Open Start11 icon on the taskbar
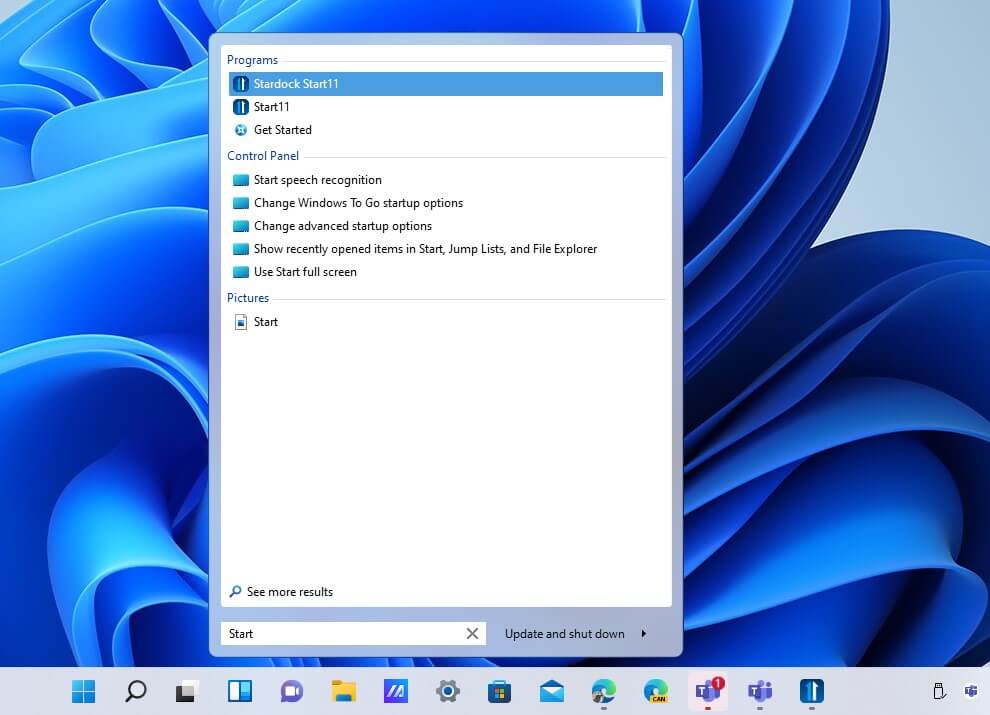The width and height of the screenshot is (990, 715). [812, 691]
